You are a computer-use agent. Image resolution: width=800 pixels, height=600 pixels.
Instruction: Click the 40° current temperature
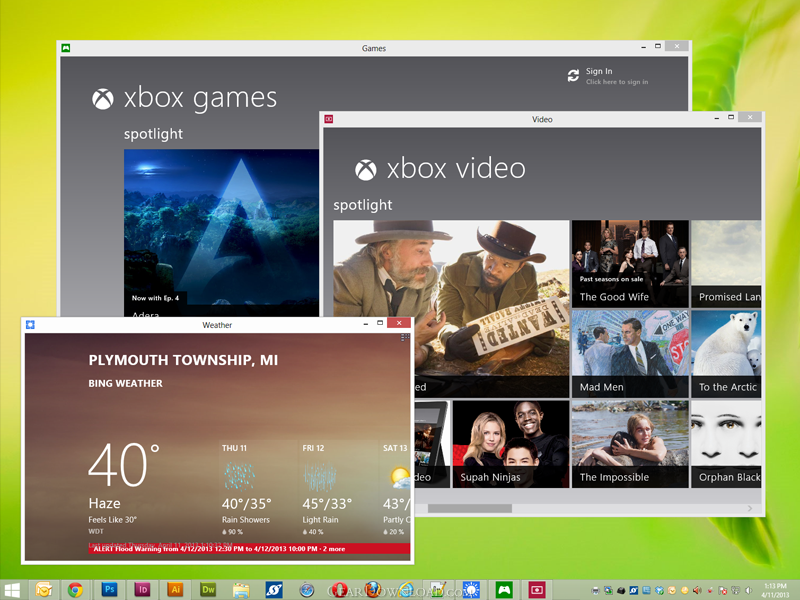[123, 464]
